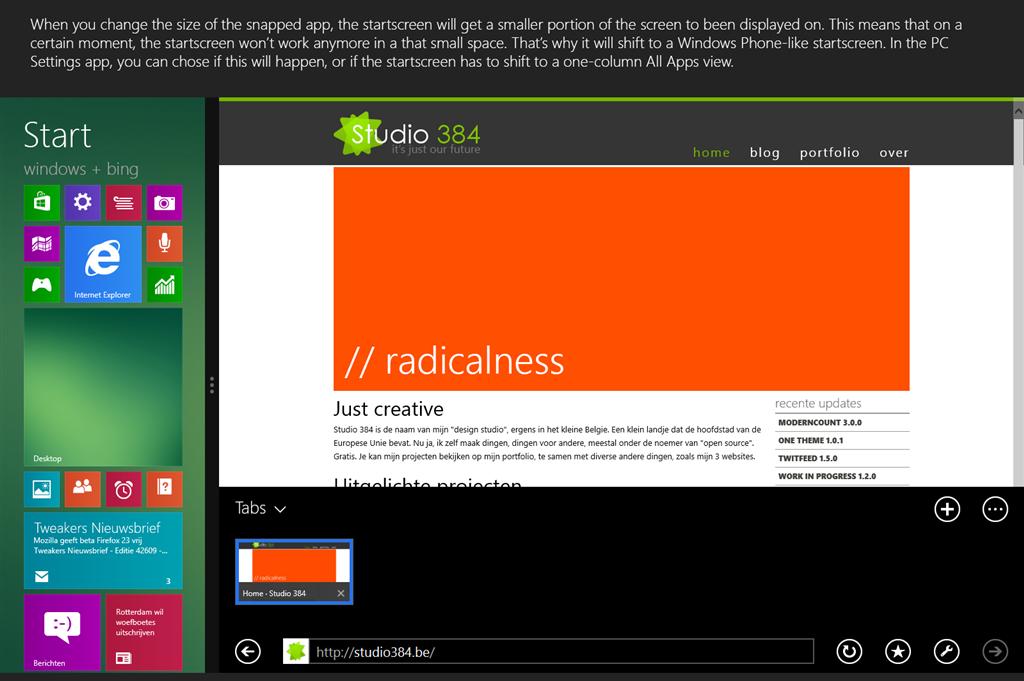Open TWITFEED 1.5.0 update link

tap(807, 458)
